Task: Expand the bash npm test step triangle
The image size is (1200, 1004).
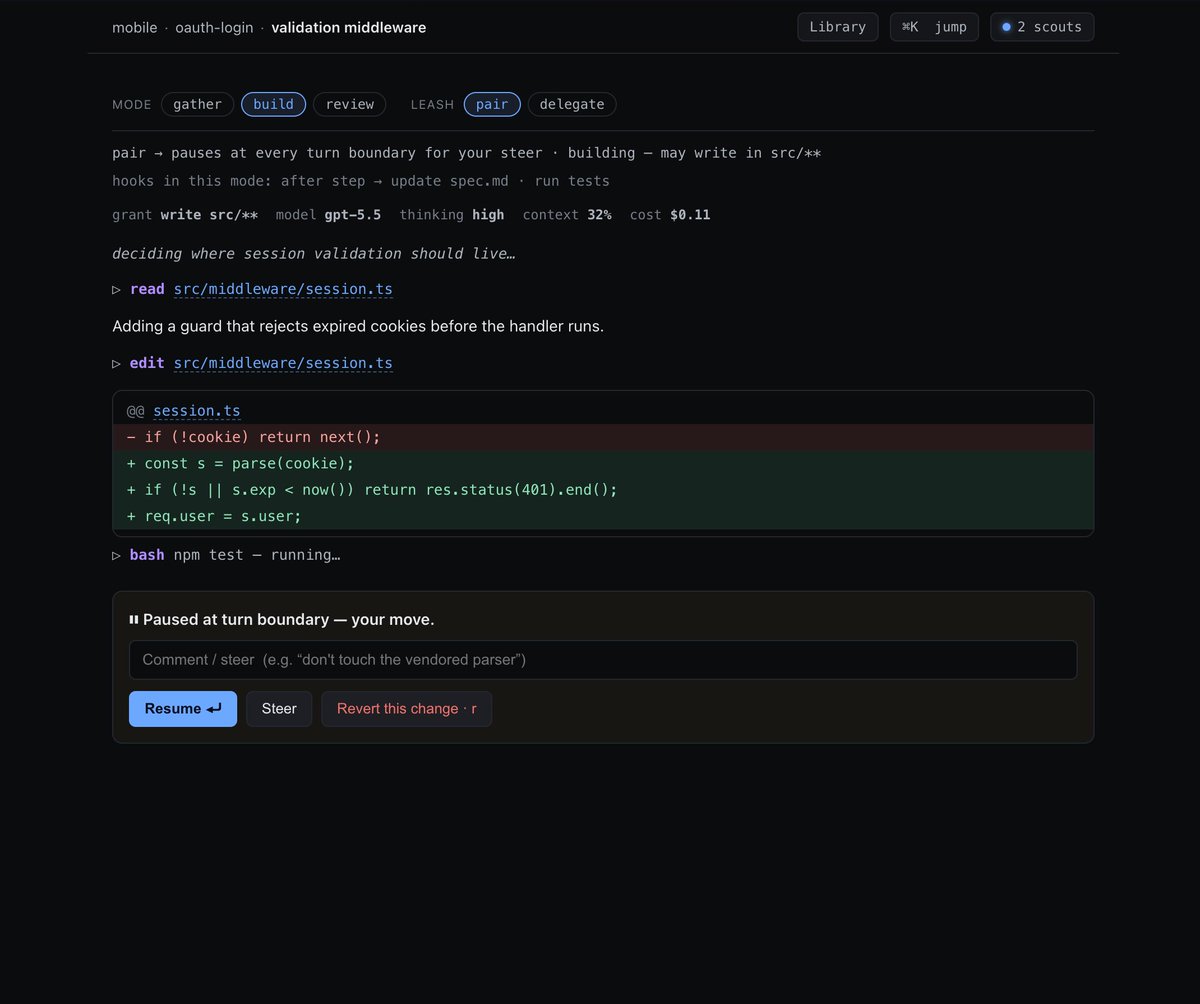Action: (117, 554)
